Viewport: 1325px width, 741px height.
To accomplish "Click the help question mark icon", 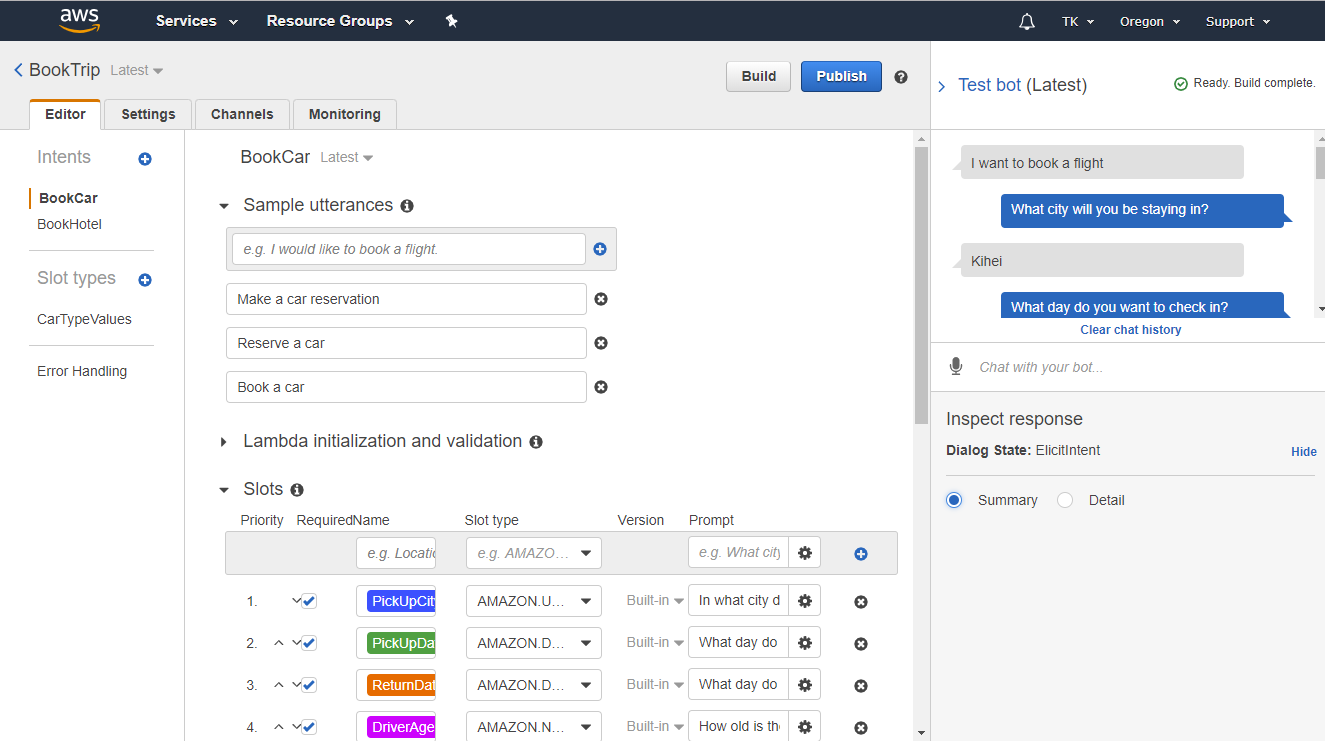I will [x=901, y=77].
